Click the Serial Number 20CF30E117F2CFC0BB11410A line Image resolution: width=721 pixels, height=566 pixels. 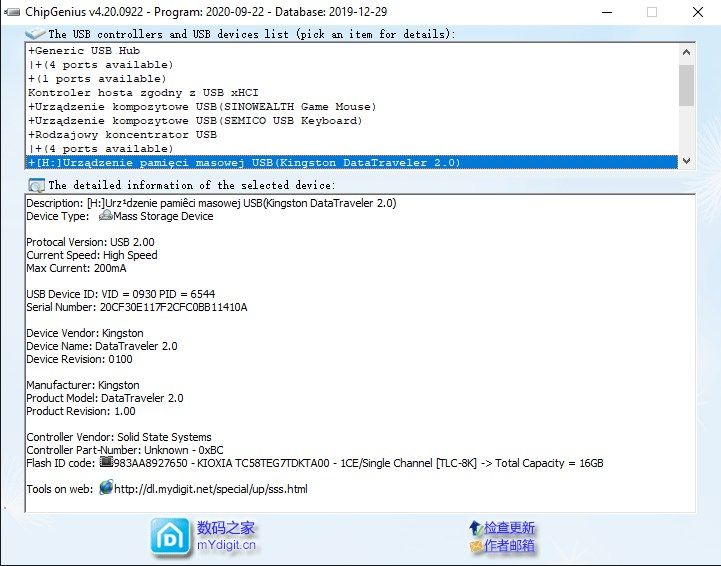(137, 307)
